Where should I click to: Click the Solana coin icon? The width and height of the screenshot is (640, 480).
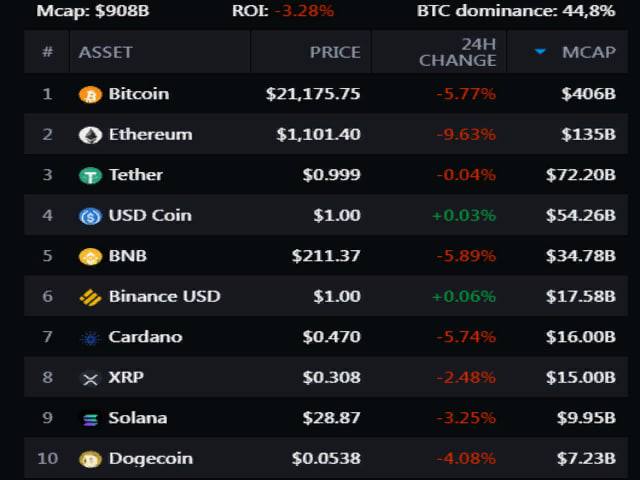pos(90,419)
